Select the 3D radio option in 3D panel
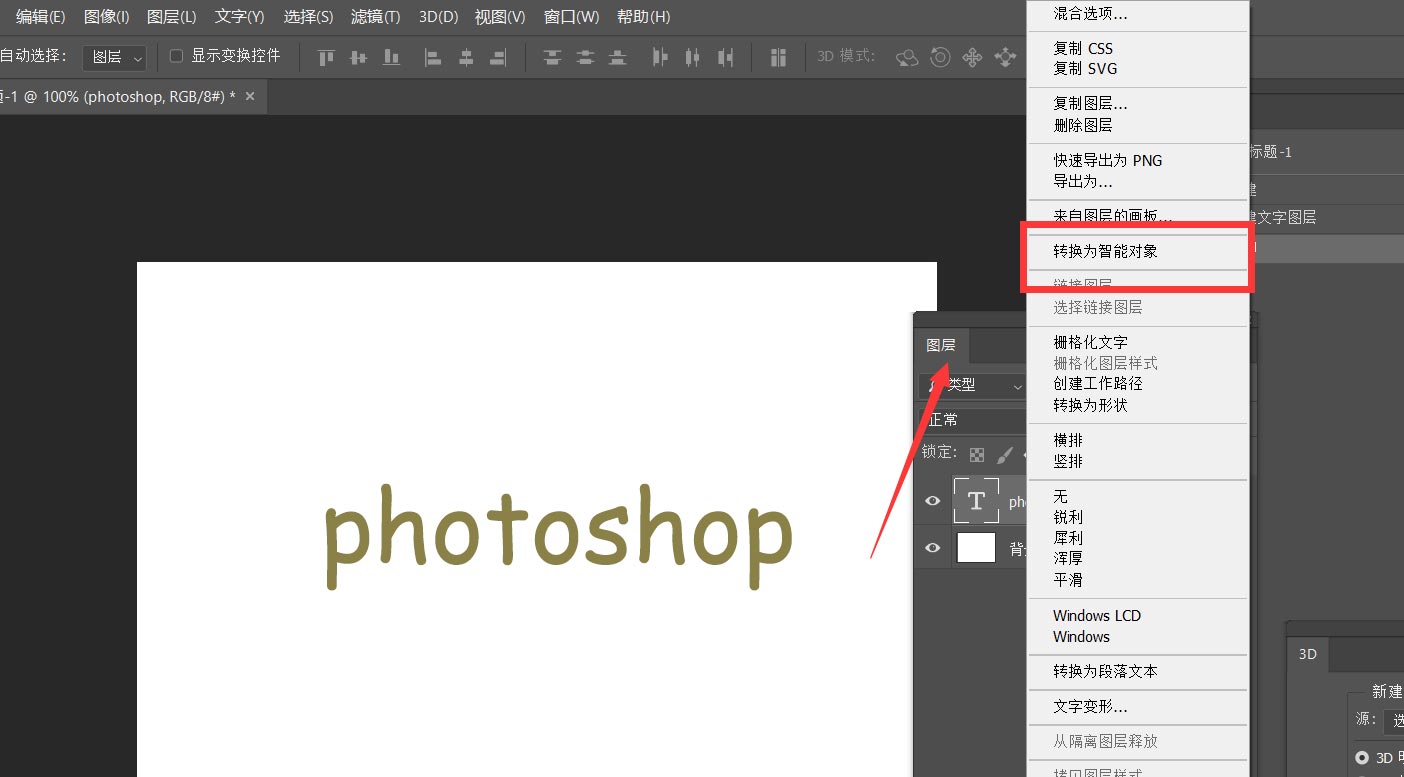1404x777 pixels. coord(1362,758)
